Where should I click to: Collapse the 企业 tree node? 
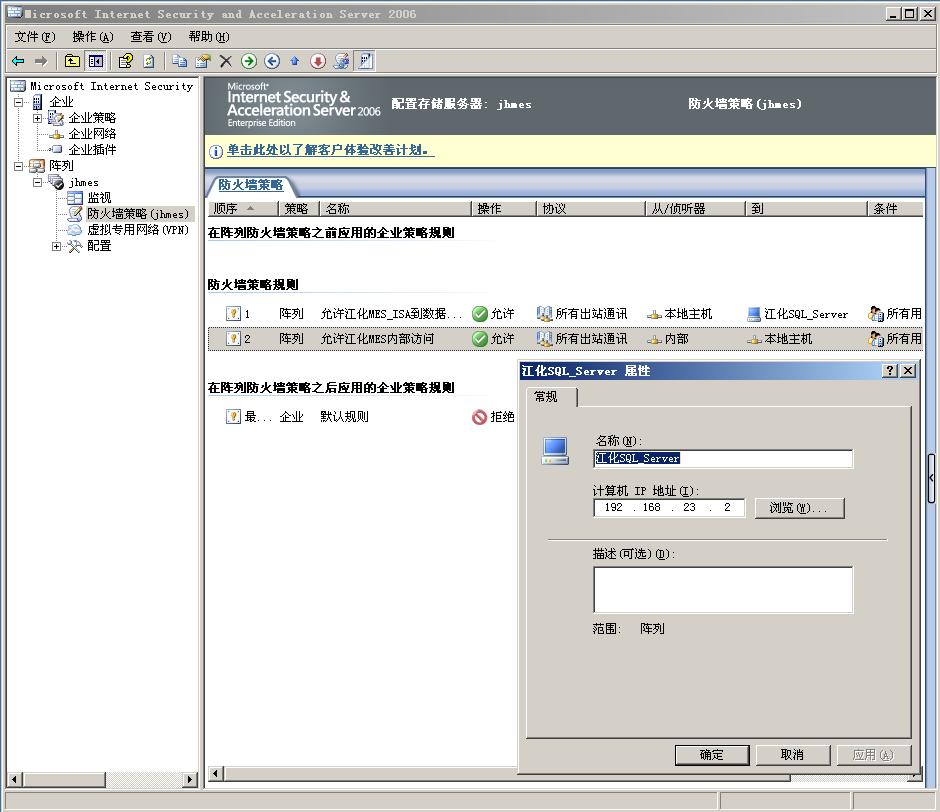19,102
